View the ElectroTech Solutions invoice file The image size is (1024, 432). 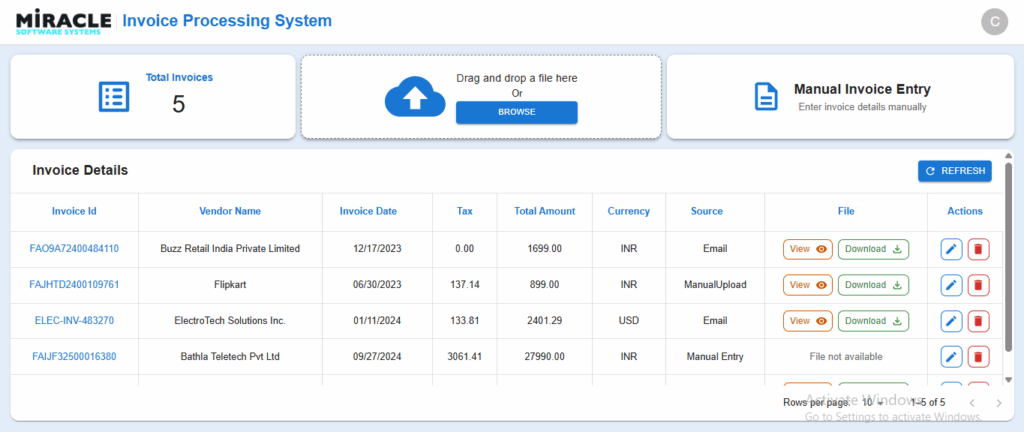pyautogui.click(x=808, y=320)
